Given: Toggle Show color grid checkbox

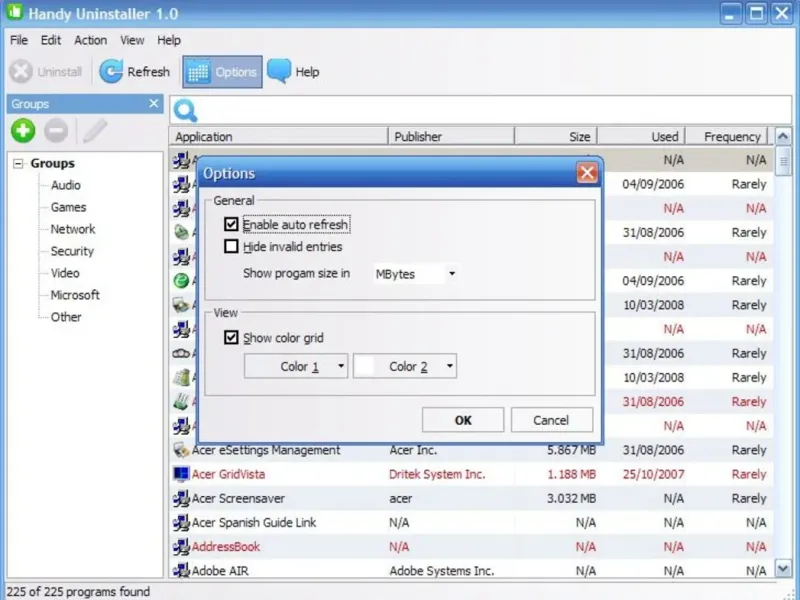Looking at the screenshot, I should tap(231, 337).
